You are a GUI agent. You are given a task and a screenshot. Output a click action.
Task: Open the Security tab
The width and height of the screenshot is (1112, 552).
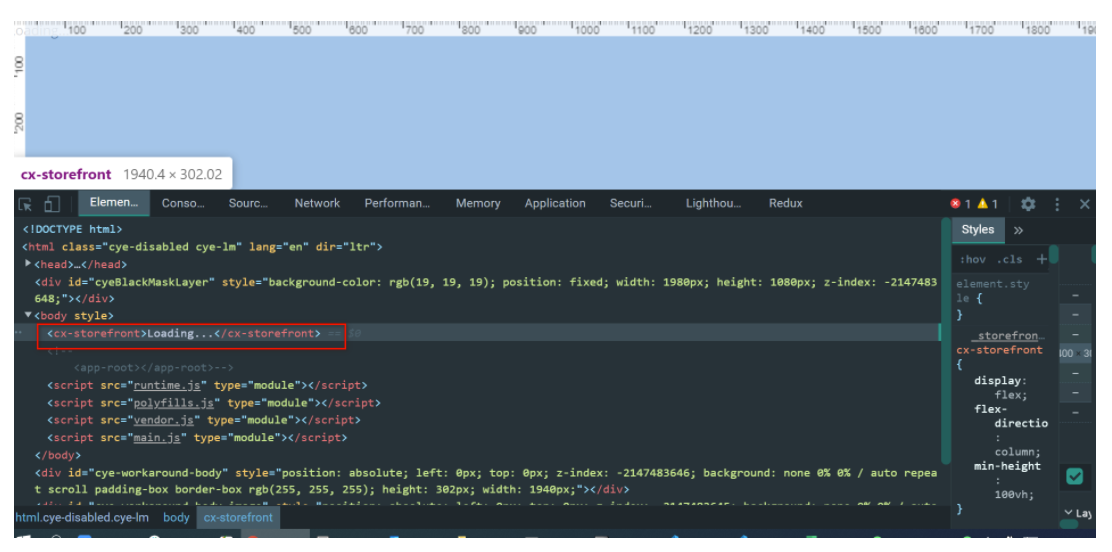pos(630,203)
